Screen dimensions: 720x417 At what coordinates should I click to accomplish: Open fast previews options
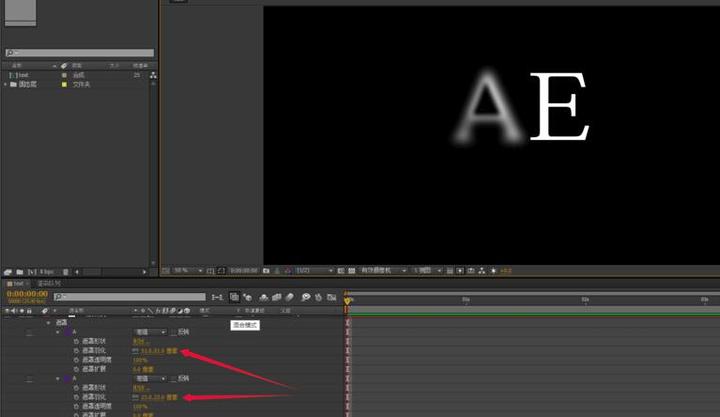(460, 271)
